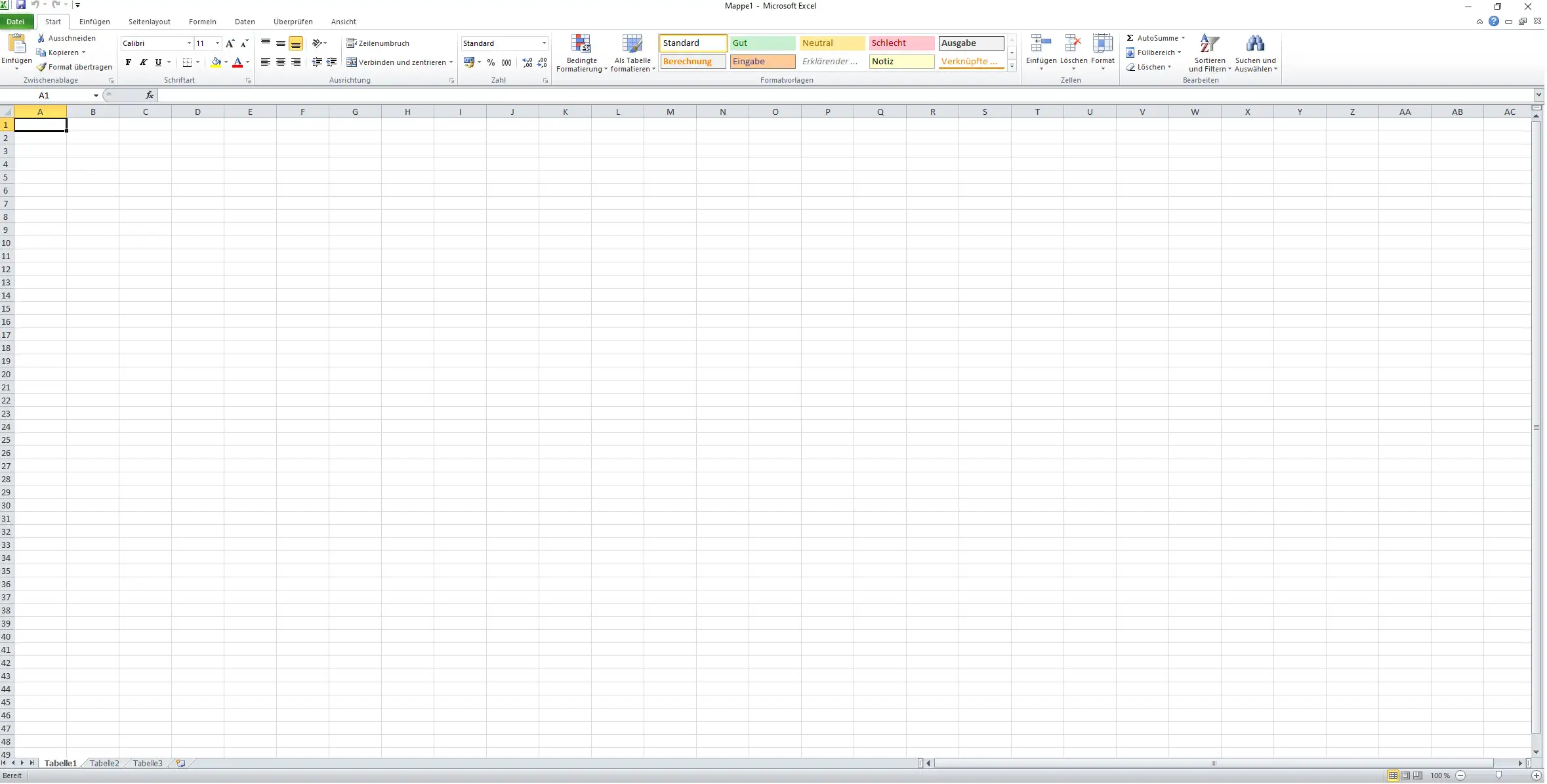
Task: Open the Calibri font name dropdown
Action: point(189,43)
